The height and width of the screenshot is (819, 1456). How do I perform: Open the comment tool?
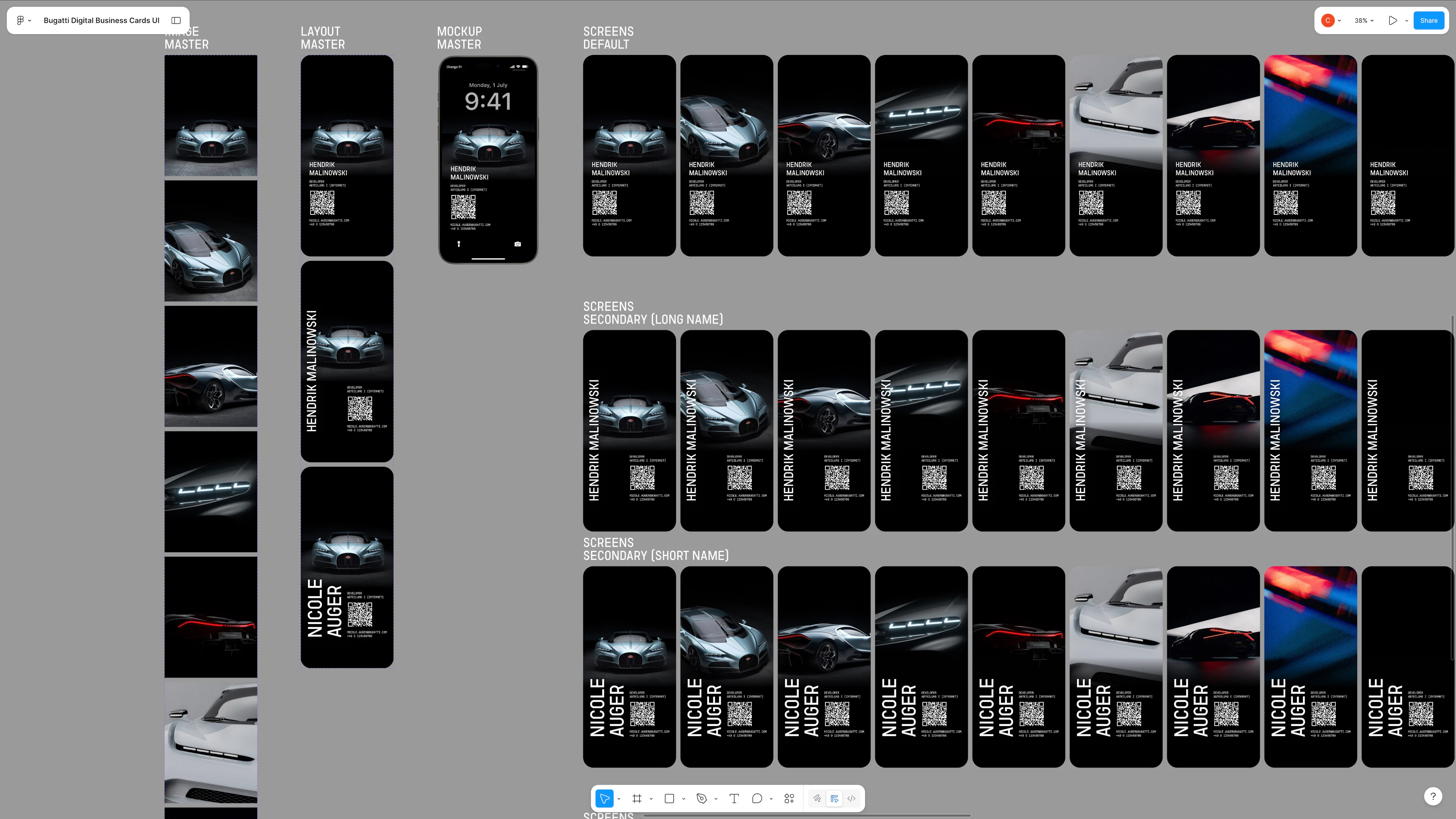pyautogui.click(x=758, y=799)
